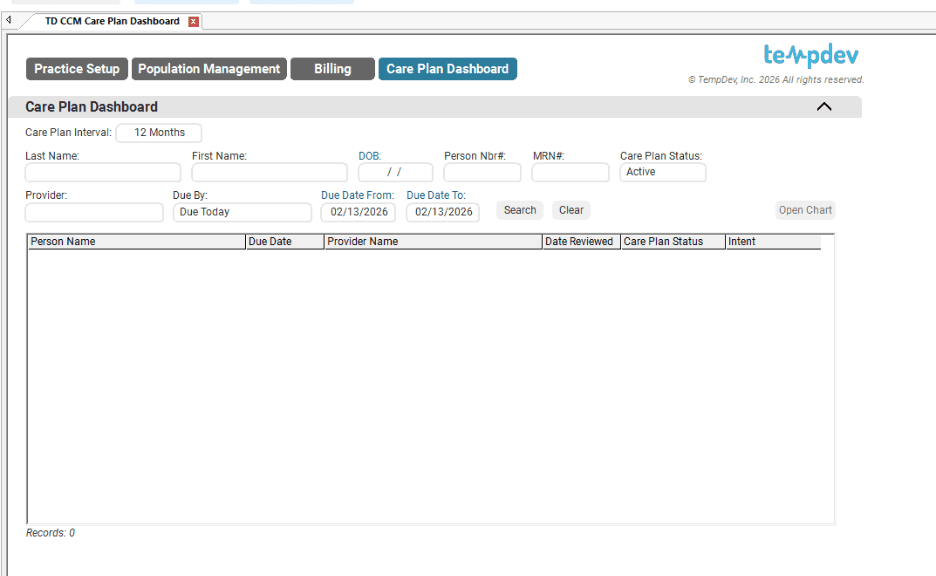
Task: Close the TD CCM Care Plan Dashboard tab
Action: (x=193, y=21)
